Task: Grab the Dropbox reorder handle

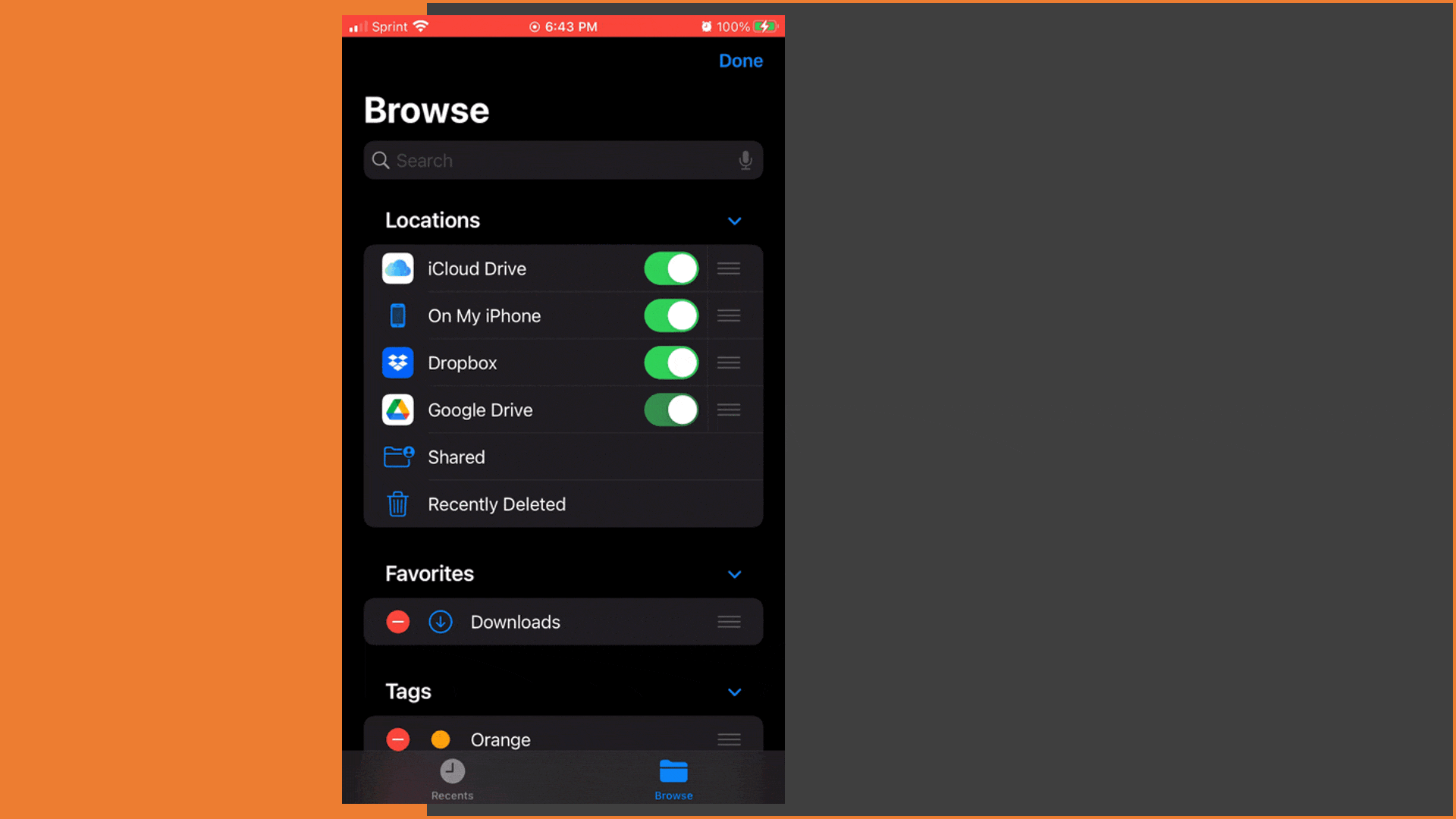Action: pos(729,362)
